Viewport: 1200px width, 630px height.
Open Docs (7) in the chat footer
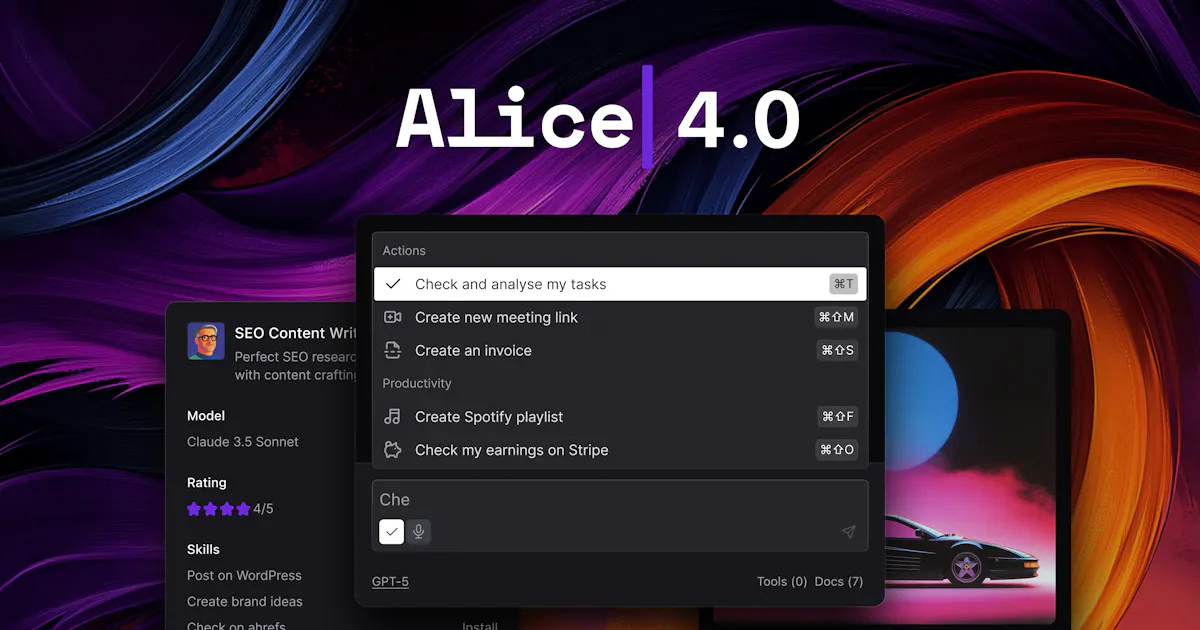pos(839,581)
